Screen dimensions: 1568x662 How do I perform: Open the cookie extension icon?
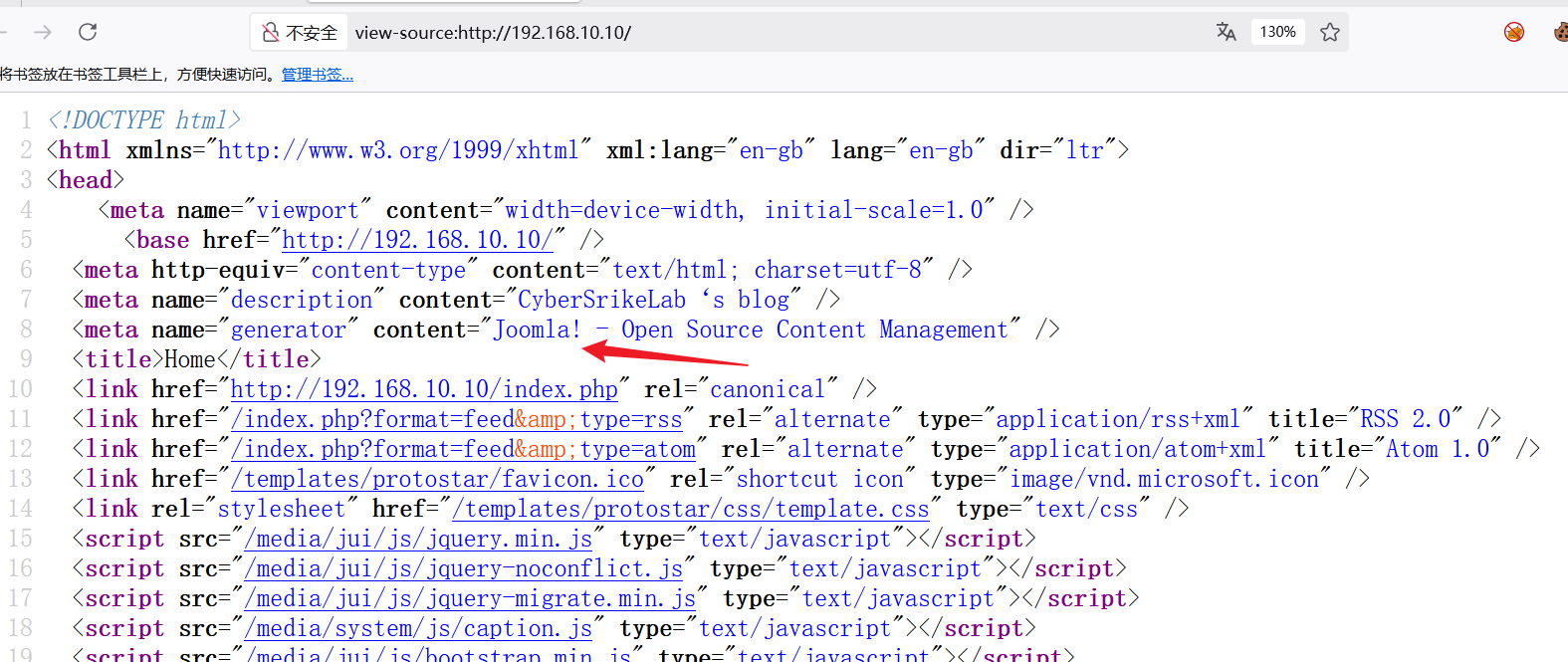[1561, 32]
